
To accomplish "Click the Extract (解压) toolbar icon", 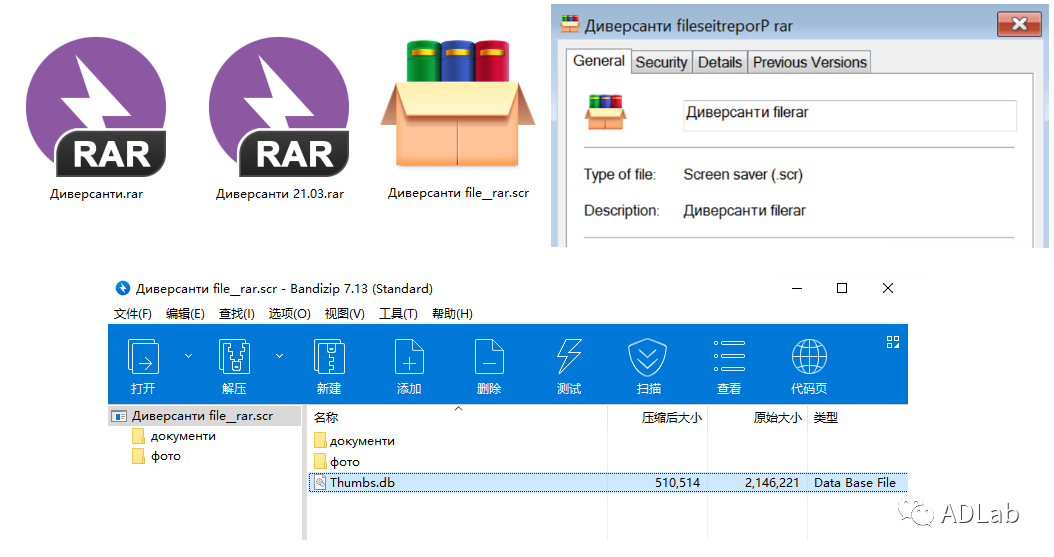I will 234,357.
